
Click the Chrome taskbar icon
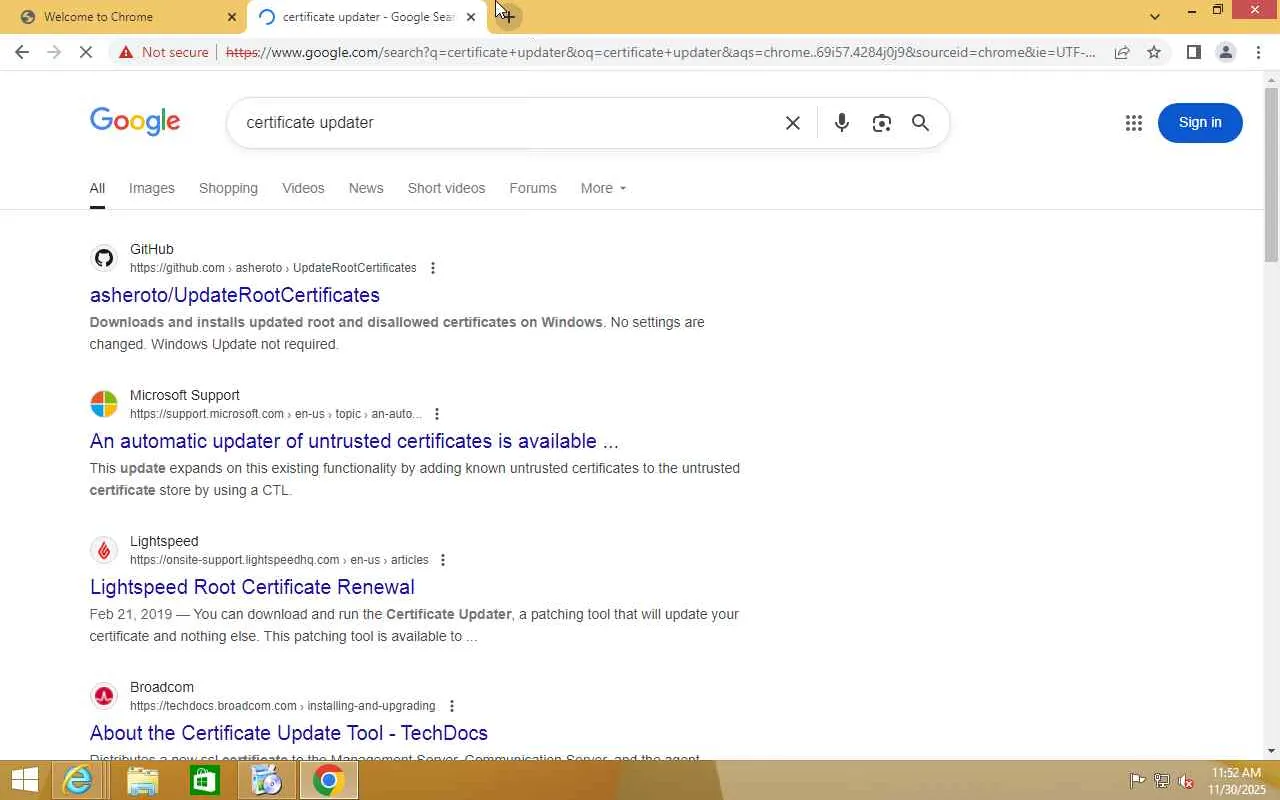(x=328, y=780)
